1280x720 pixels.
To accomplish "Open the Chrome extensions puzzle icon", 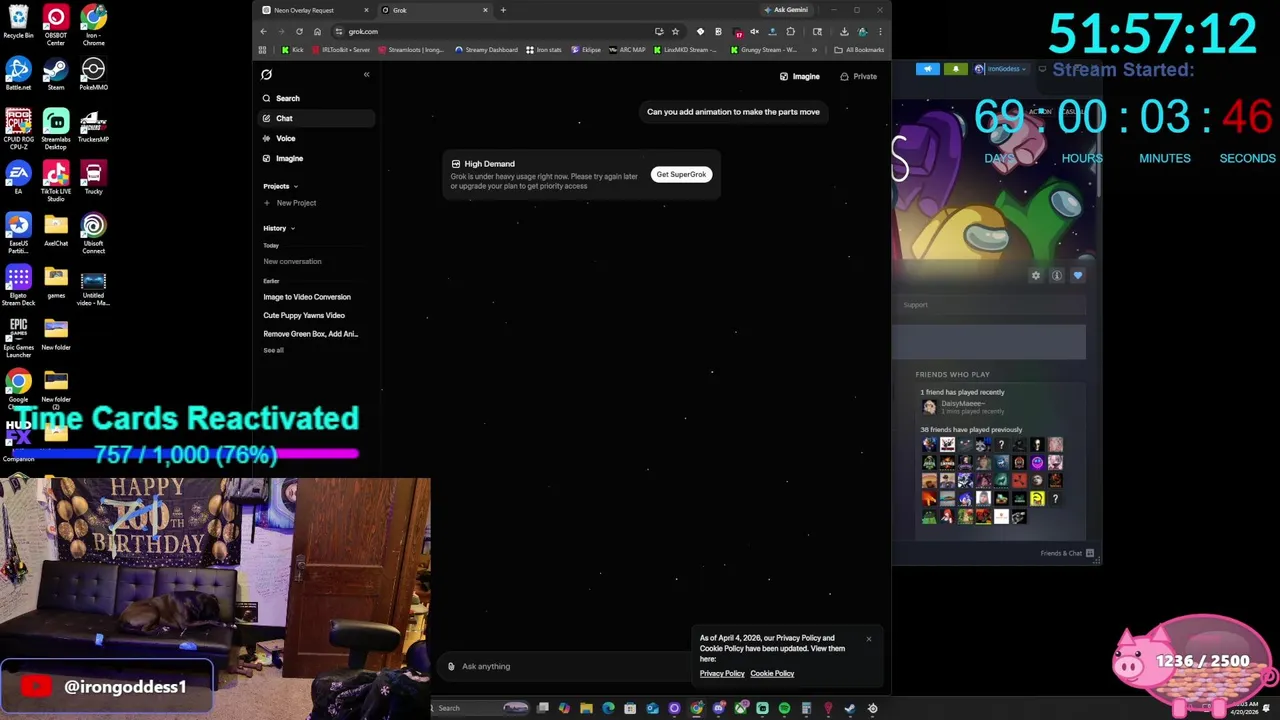I will coord(790,31).
